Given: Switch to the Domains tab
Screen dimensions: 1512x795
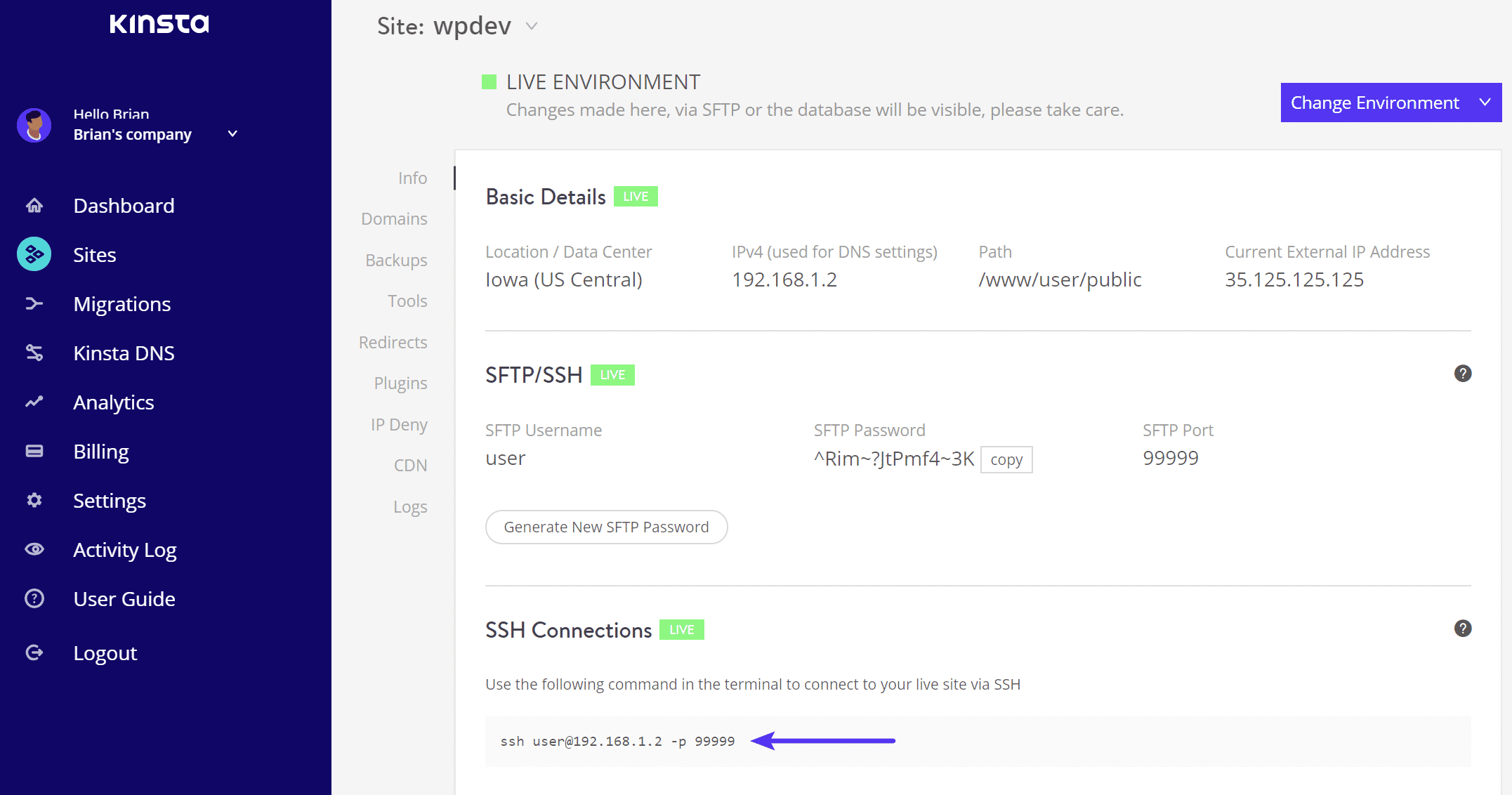Looking at the screenshot, I should coord(394,219).
